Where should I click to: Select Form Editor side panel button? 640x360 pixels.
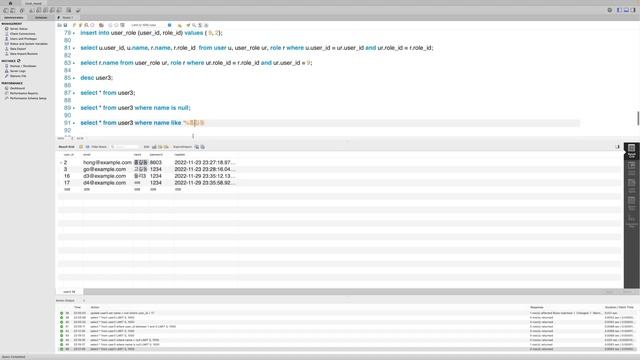pos(631,168)
